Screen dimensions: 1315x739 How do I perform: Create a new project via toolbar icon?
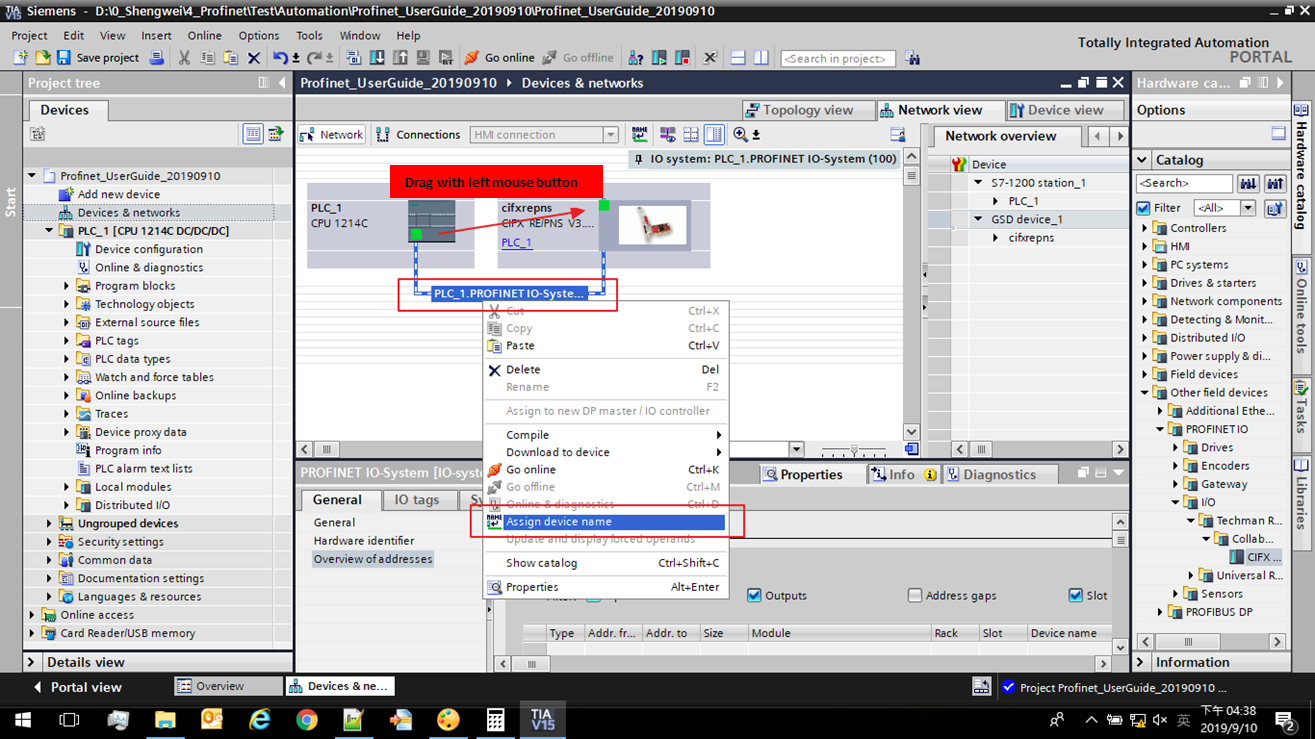(20, 58)
